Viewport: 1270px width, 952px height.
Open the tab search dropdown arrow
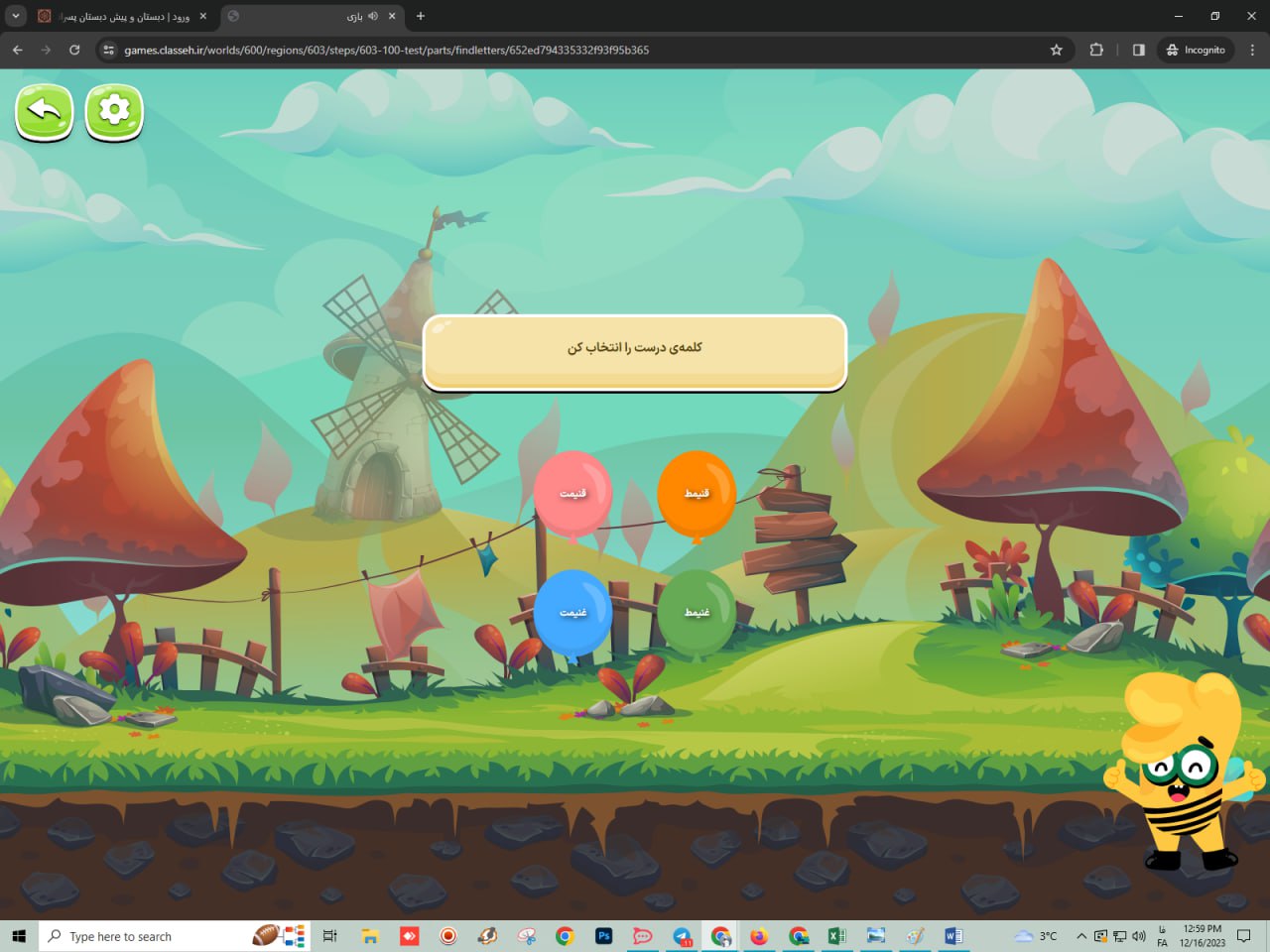(16, 16)
